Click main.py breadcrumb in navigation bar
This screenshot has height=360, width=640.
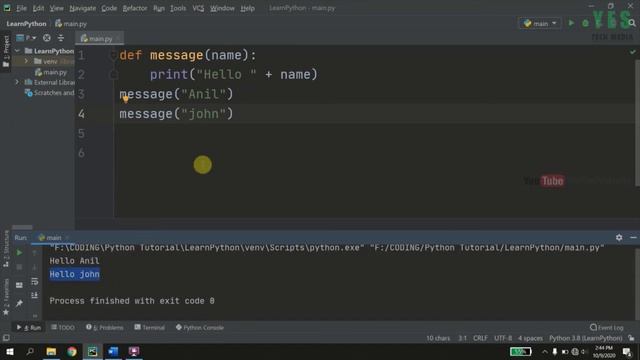point(71,24)
